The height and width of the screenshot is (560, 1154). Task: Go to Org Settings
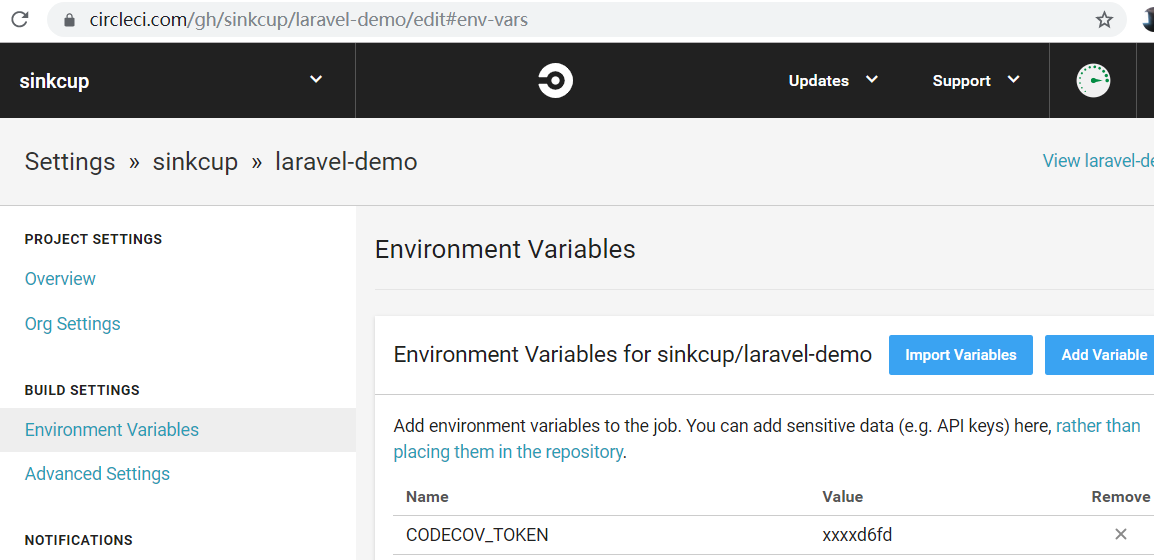pos(72,324)
